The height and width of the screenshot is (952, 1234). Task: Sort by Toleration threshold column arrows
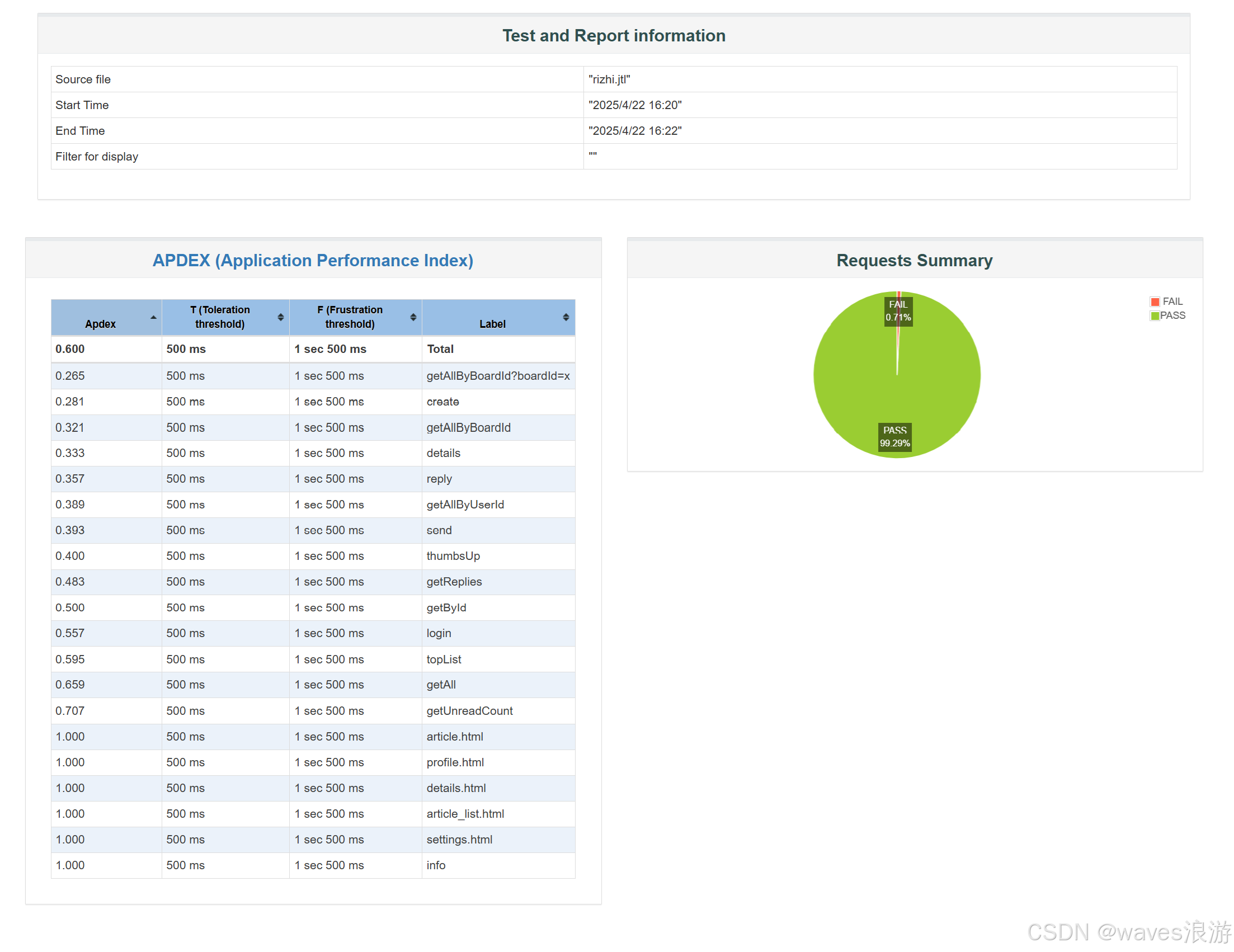[x=281, y=318]
